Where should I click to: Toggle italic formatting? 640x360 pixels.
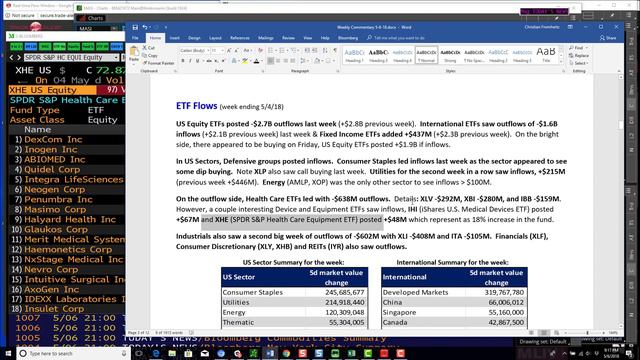[190, 61]
